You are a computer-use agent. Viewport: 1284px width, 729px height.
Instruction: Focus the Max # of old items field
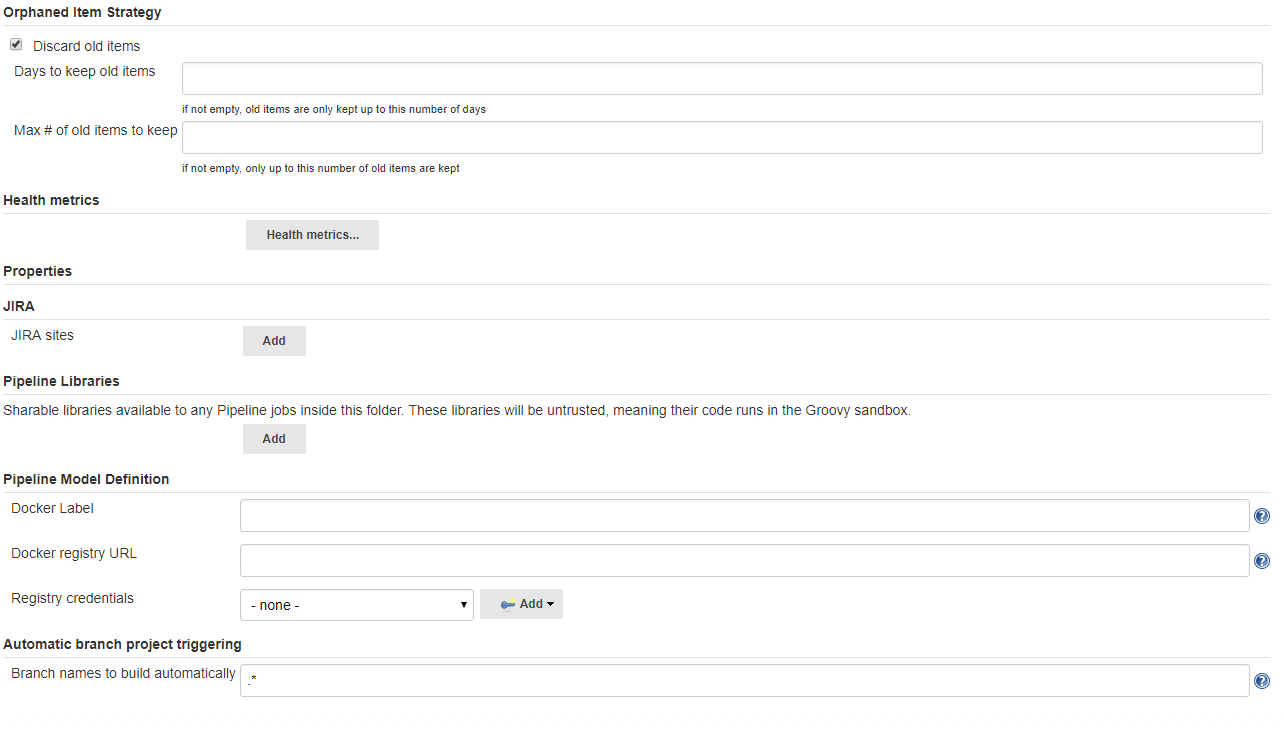(x=721, y=137)
